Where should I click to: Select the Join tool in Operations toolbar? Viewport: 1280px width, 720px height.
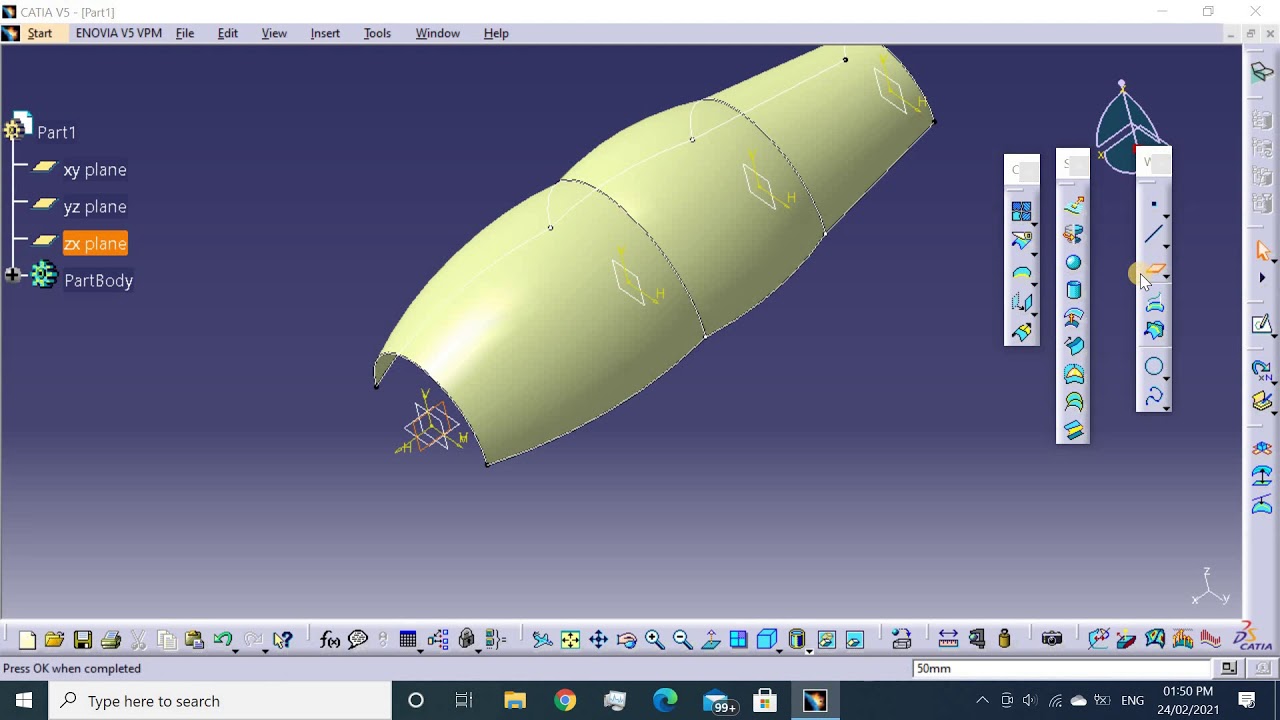tap(1021, 212)
